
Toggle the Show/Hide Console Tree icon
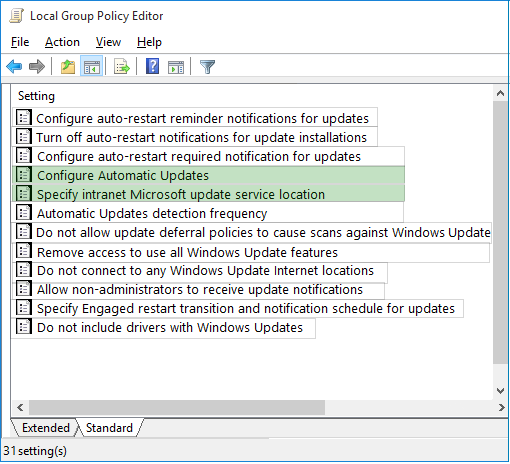point(92,67)
